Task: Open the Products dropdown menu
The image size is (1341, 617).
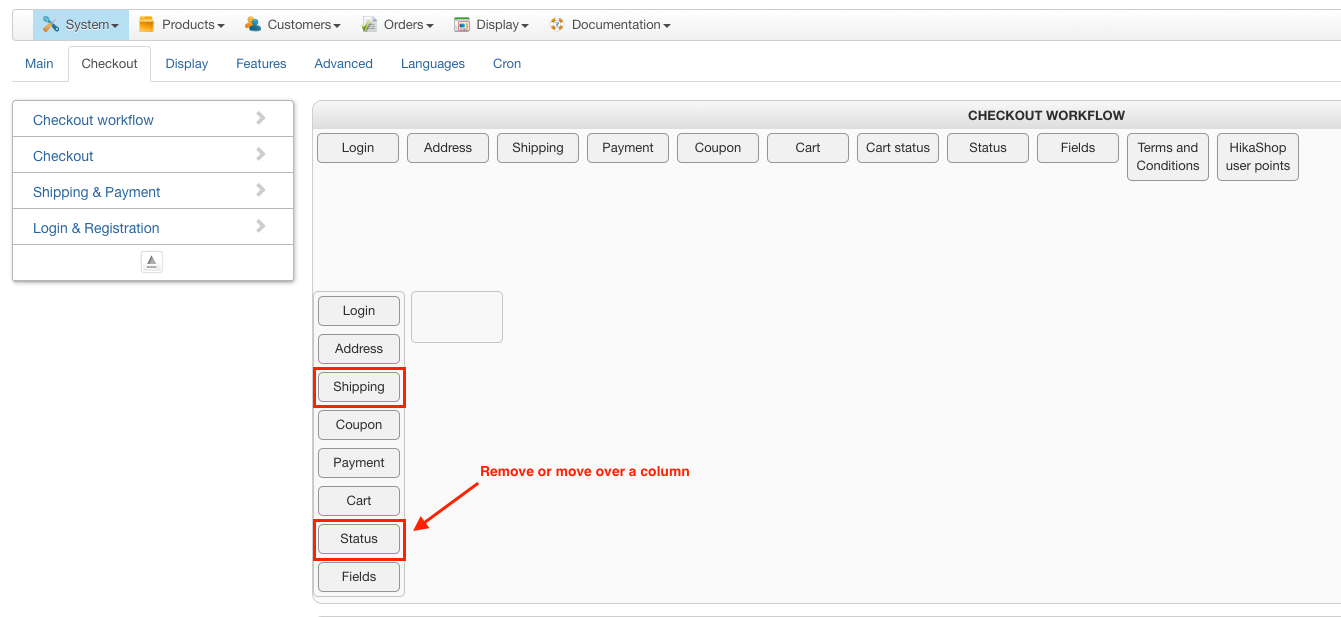Action: [181, 25]
